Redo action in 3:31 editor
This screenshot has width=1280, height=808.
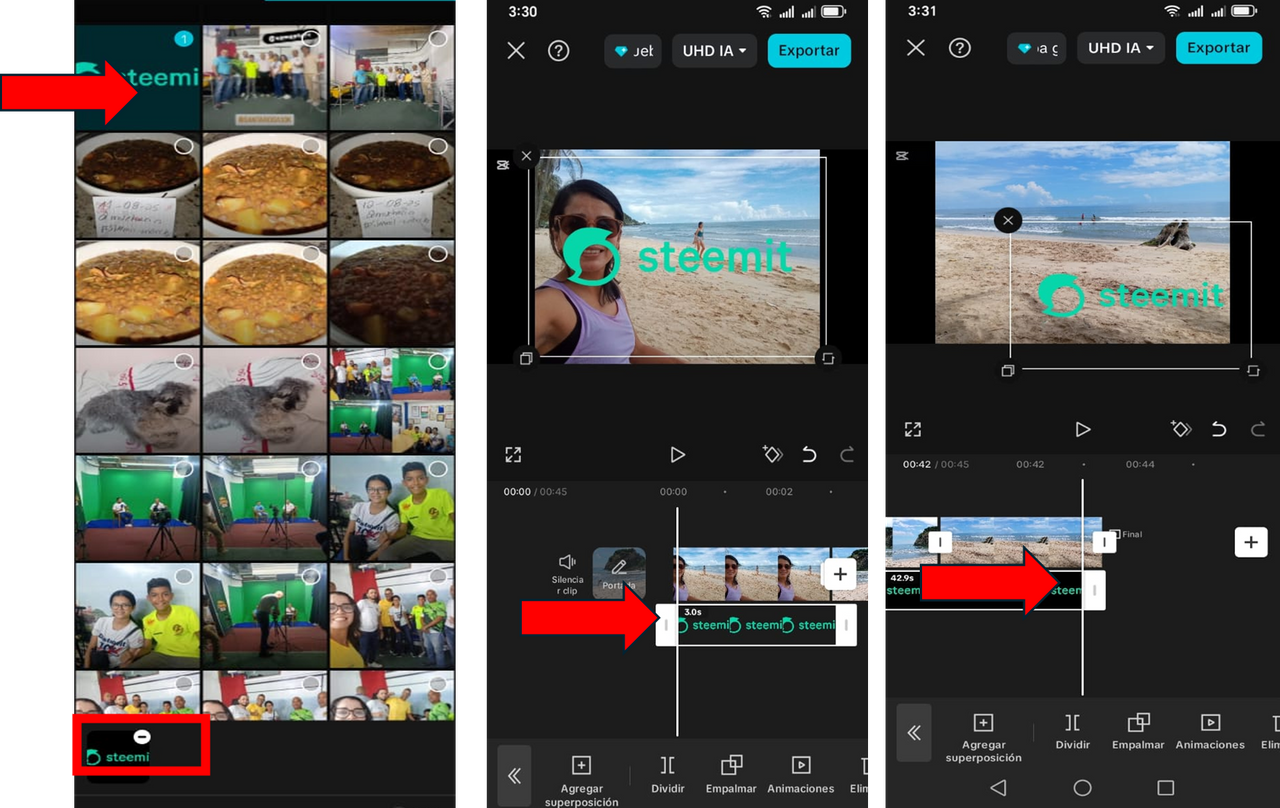click(1258, 429)
